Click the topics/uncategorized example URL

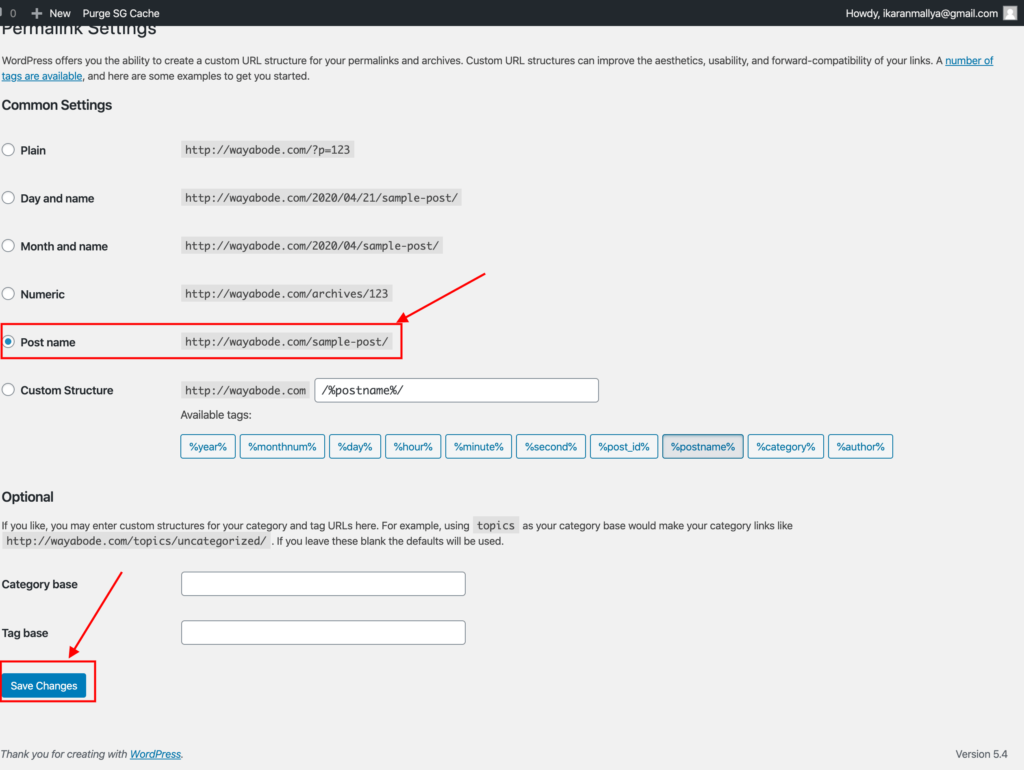point(136,541)
